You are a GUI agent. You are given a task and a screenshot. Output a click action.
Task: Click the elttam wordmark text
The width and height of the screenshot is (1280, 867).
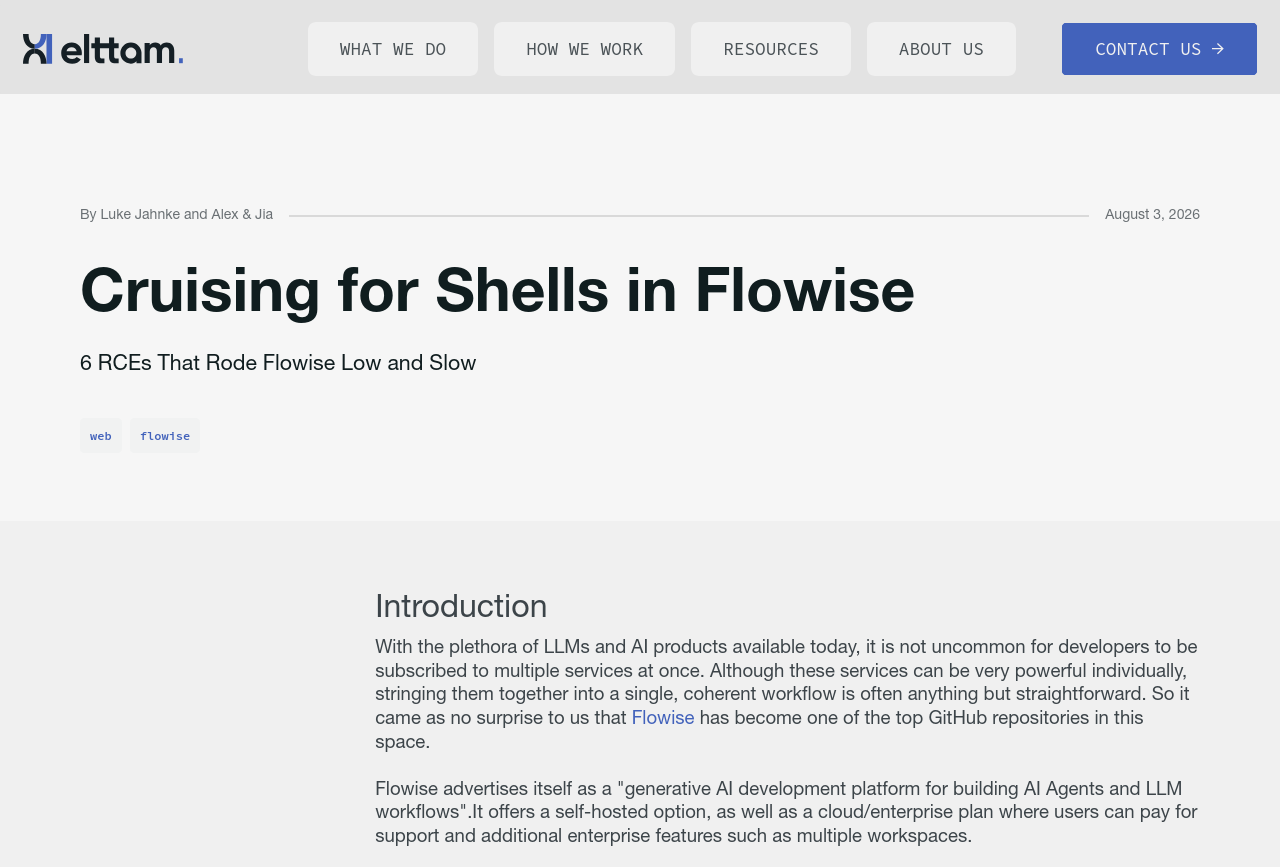pyautogui.click(x=118, y=49)
